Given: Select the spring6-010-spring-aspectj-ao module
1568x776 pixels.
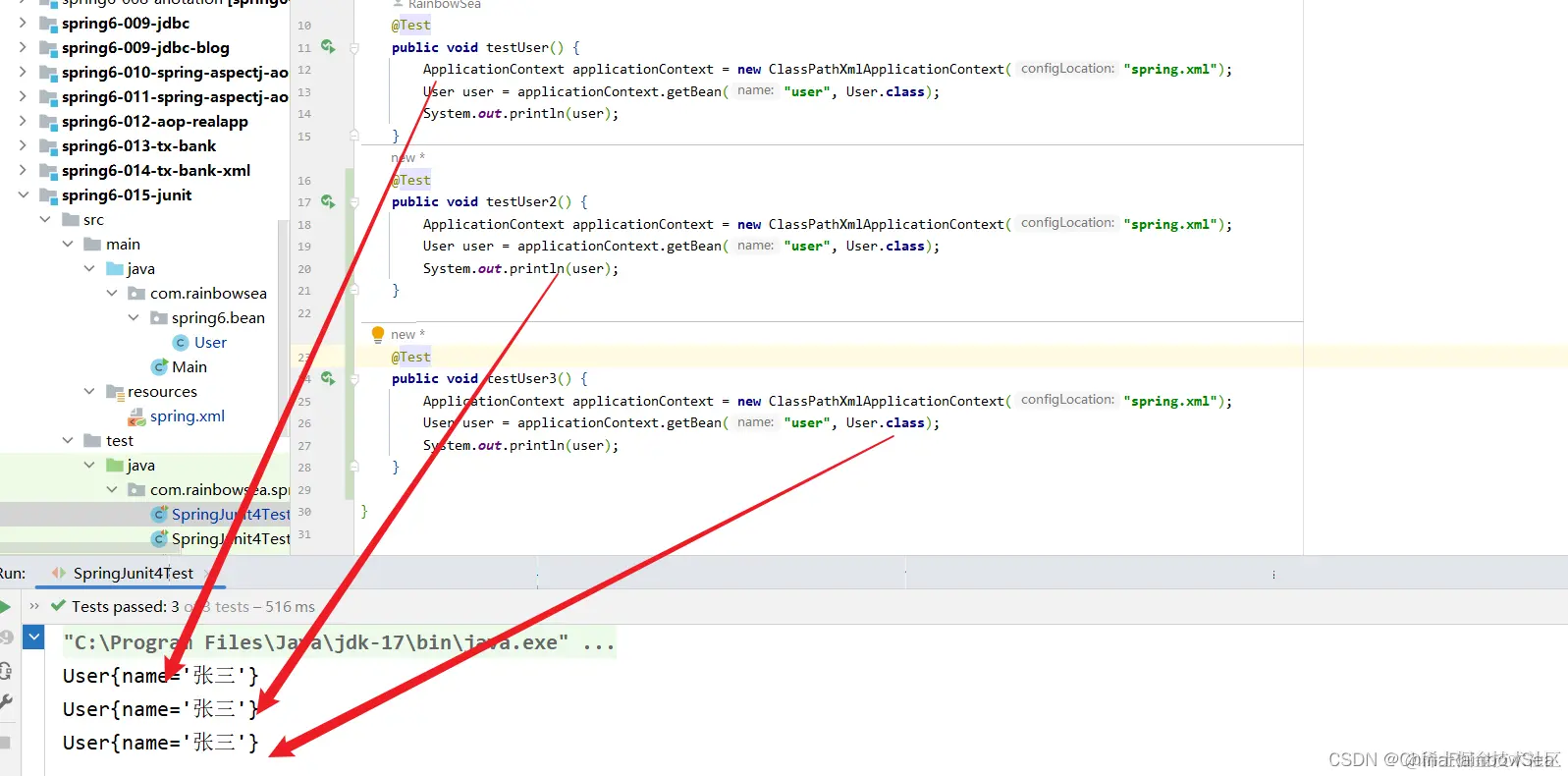Looking at the screenshot, I should [175, 73].
